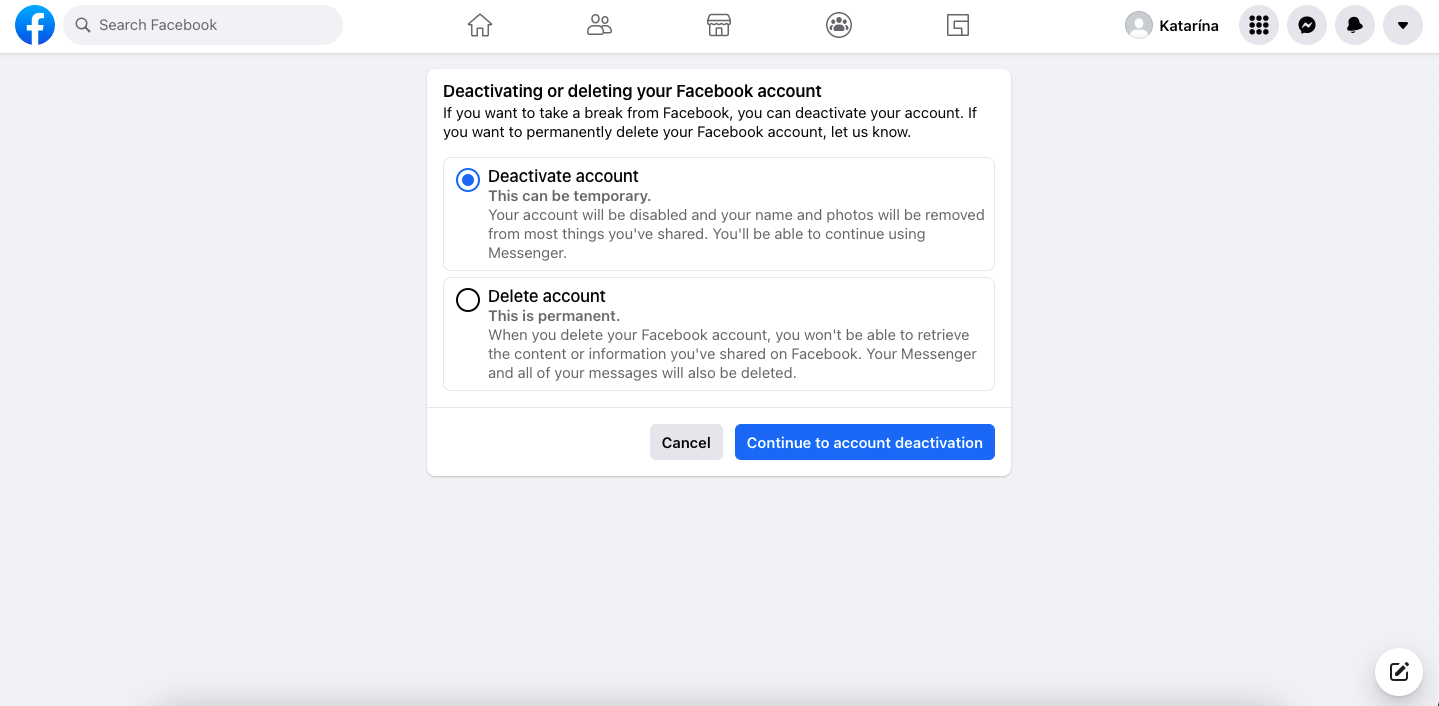
Task: Focus the Search Facebook field
Action: point(203,25)
